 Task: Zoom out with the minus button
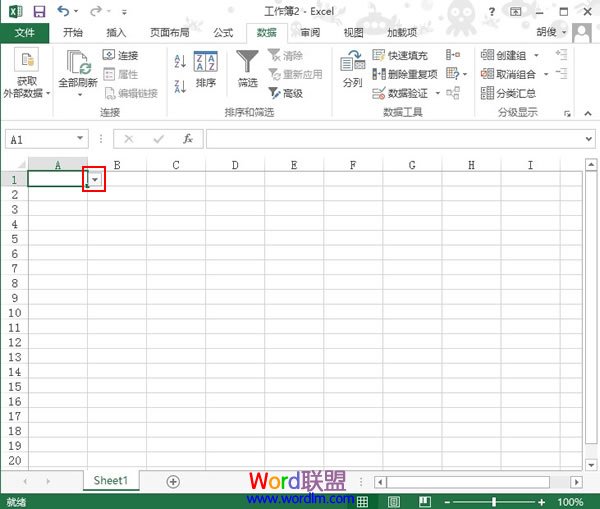click(x=447, y=502)
